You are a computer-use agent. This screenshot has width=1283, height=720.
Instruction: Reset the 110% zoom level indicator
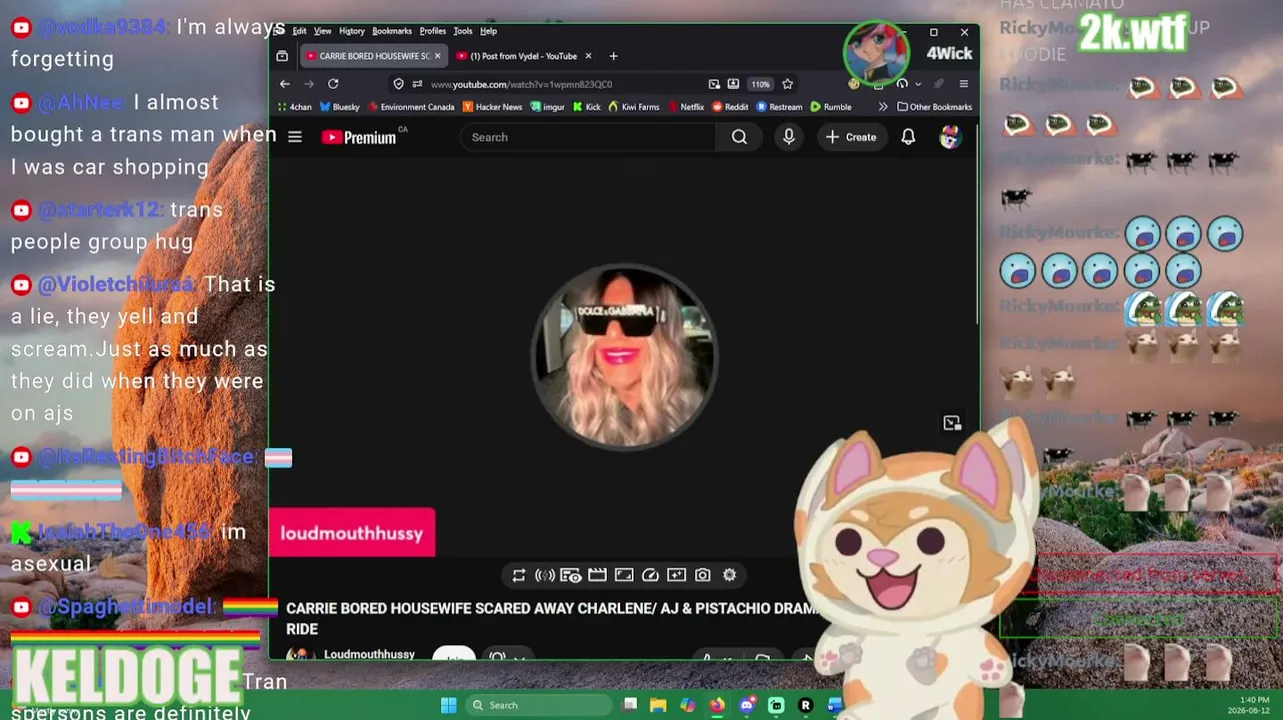tap(761, 84)
